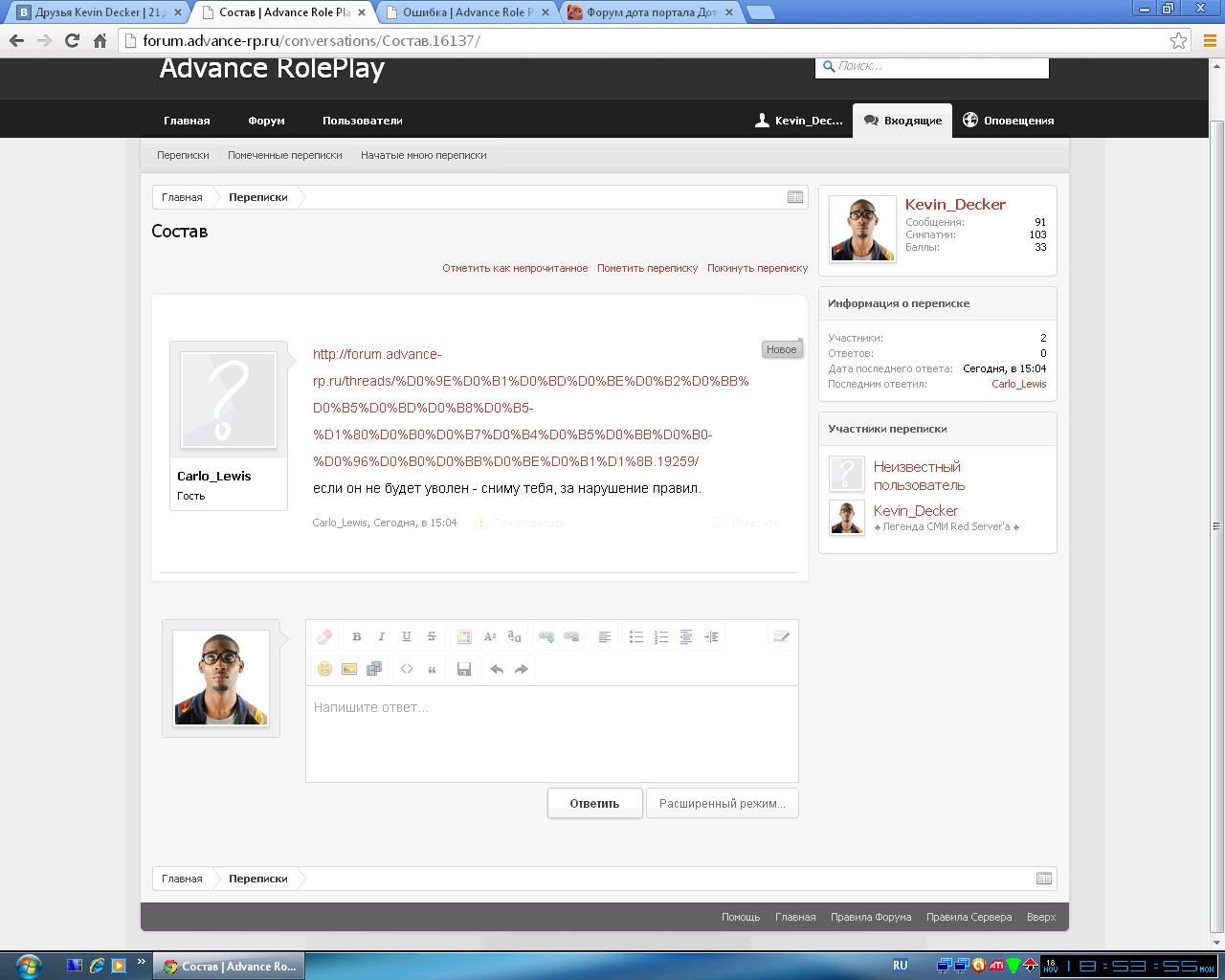This screenshot has width=1225, height=980.
Task: Click Главная in the top breadcrumb
Action: (182, 197)
